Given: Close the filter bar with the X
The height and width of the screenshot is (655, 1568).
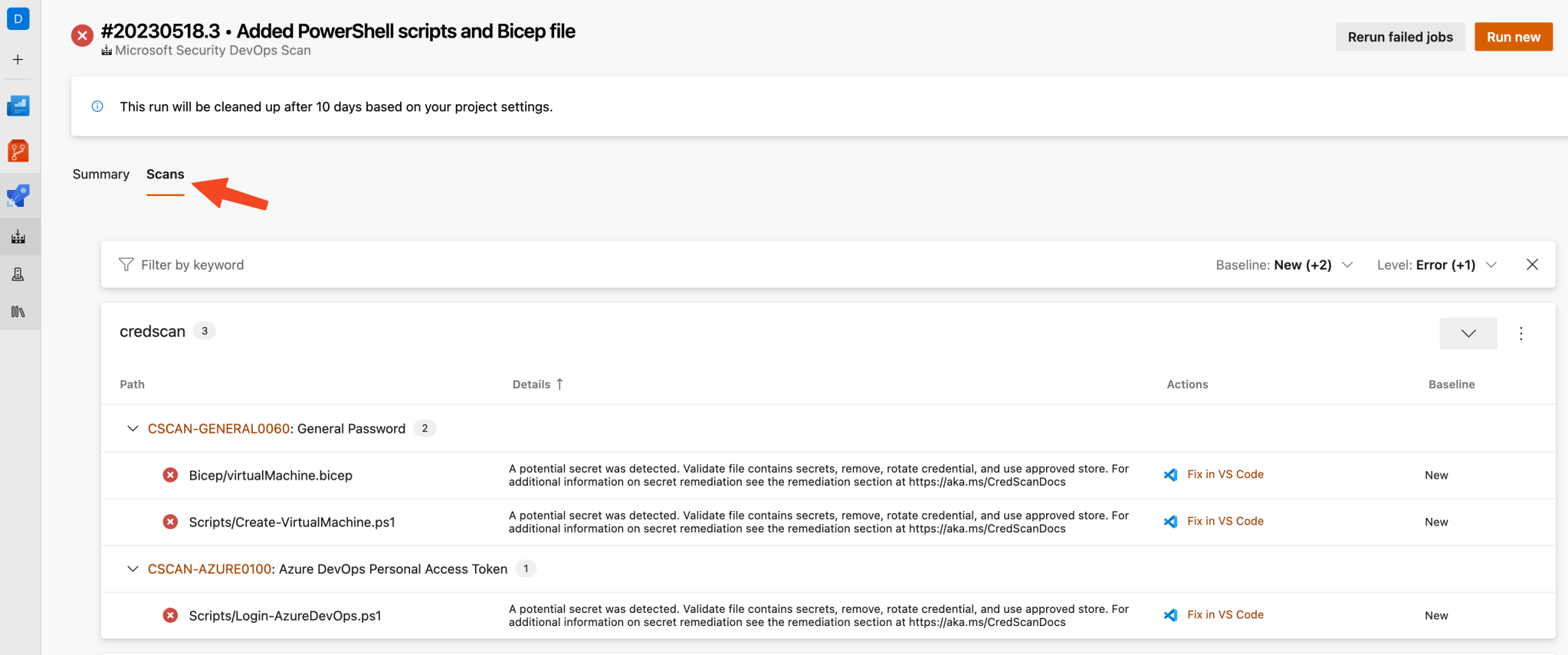Looking at the screenshot, I should pyautogui.click(x=1532, y=264).
